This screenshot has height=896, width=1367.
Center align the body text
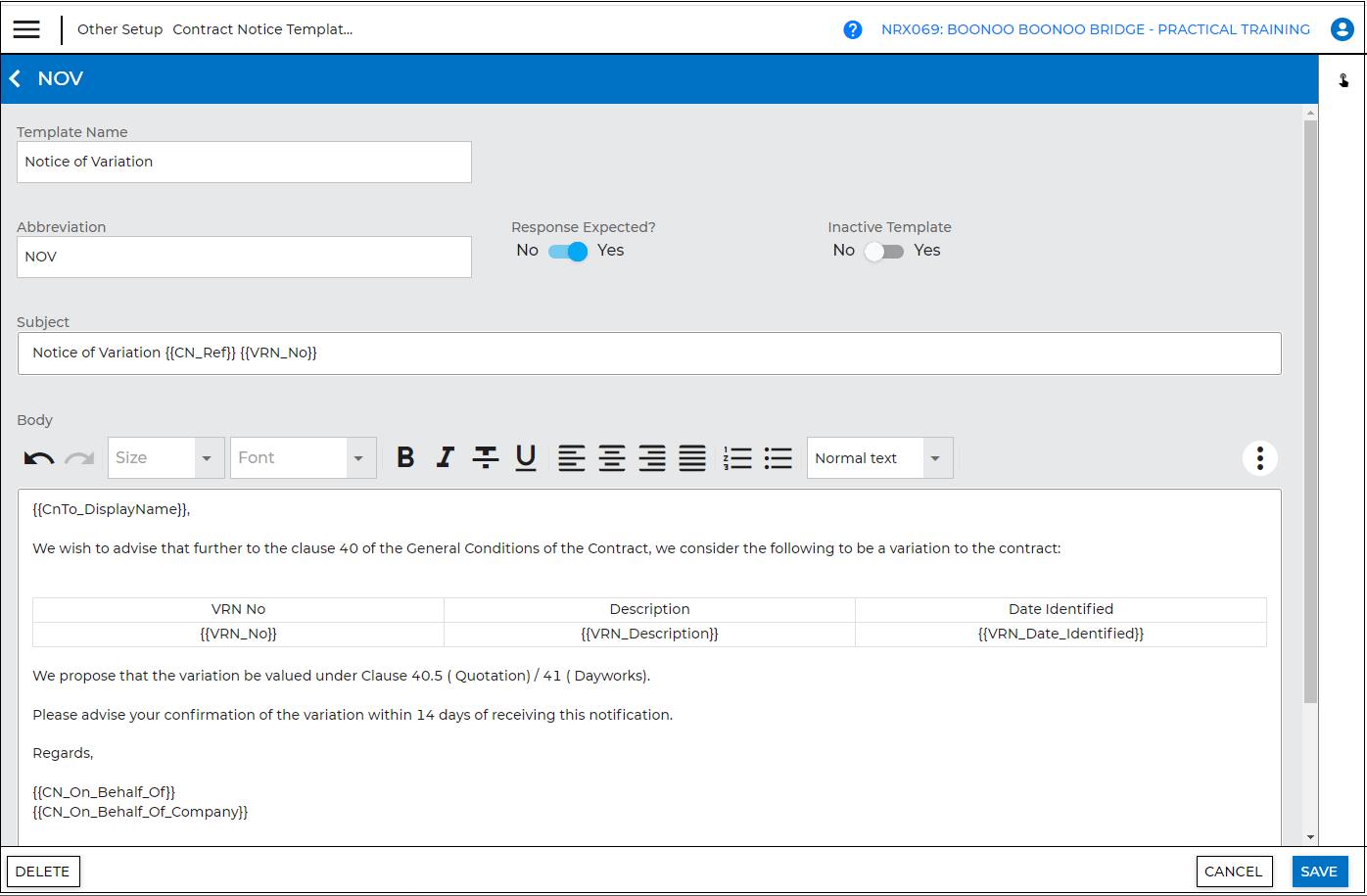[x=612, y=457]
